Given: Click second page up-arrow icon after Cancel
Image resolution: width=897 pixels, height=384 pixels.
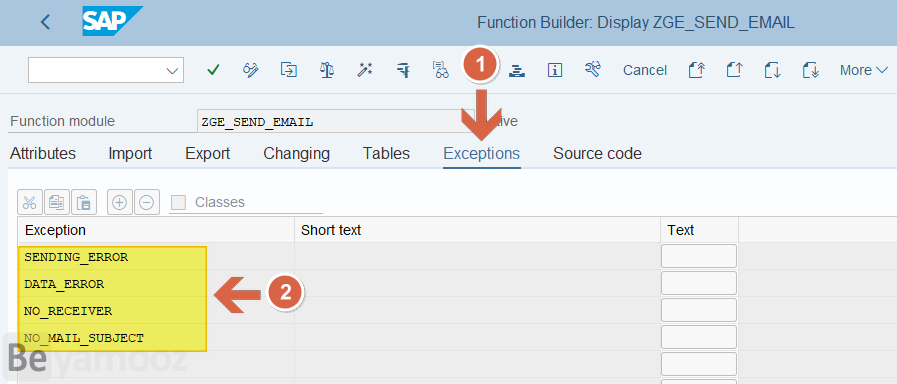Looking at the screenshot, I should [734, 70].
